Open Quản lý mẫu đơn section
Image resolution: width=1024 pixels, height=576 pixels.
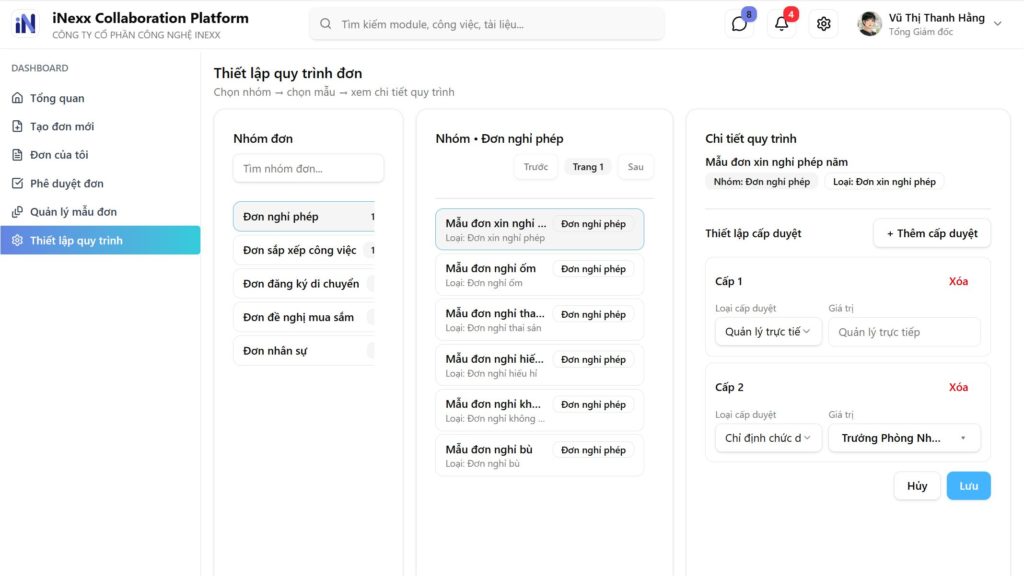click(73, 212)
